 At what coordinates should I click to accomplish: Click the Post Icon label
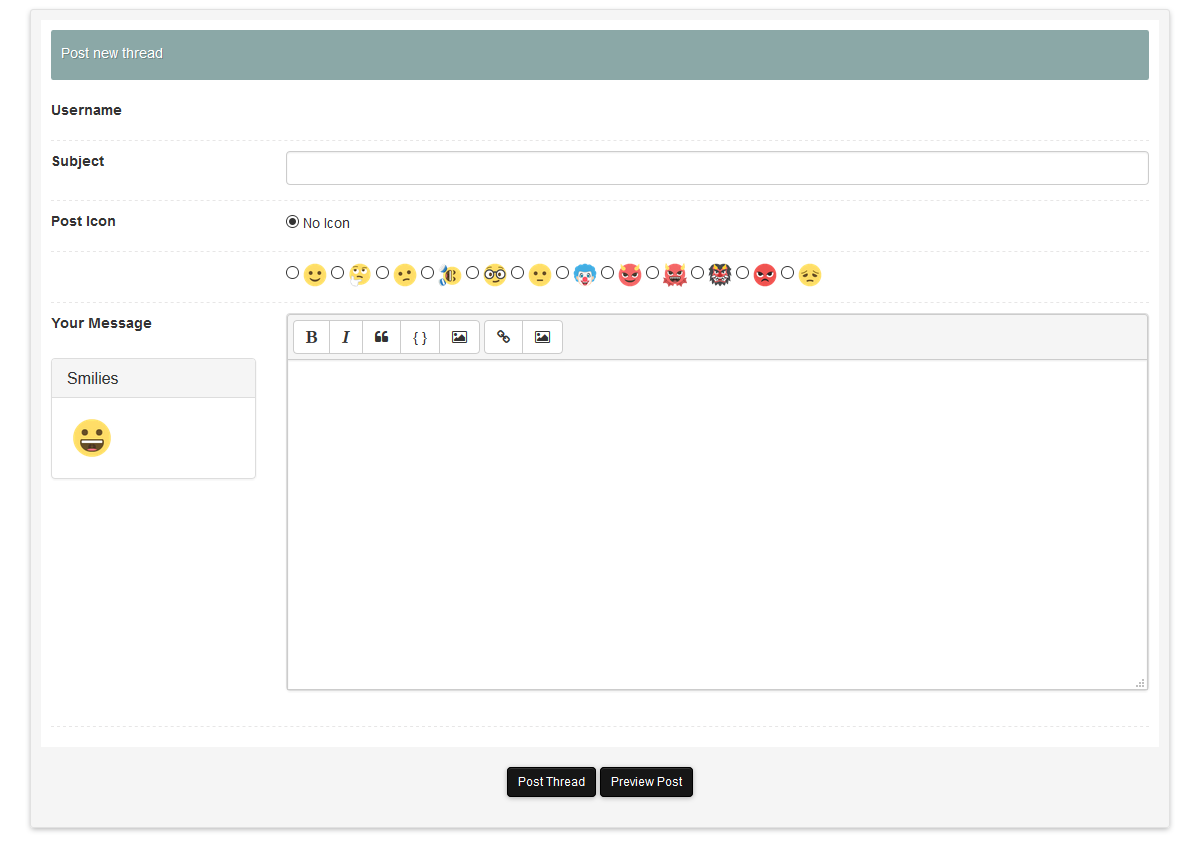click(x=83, y=221)
